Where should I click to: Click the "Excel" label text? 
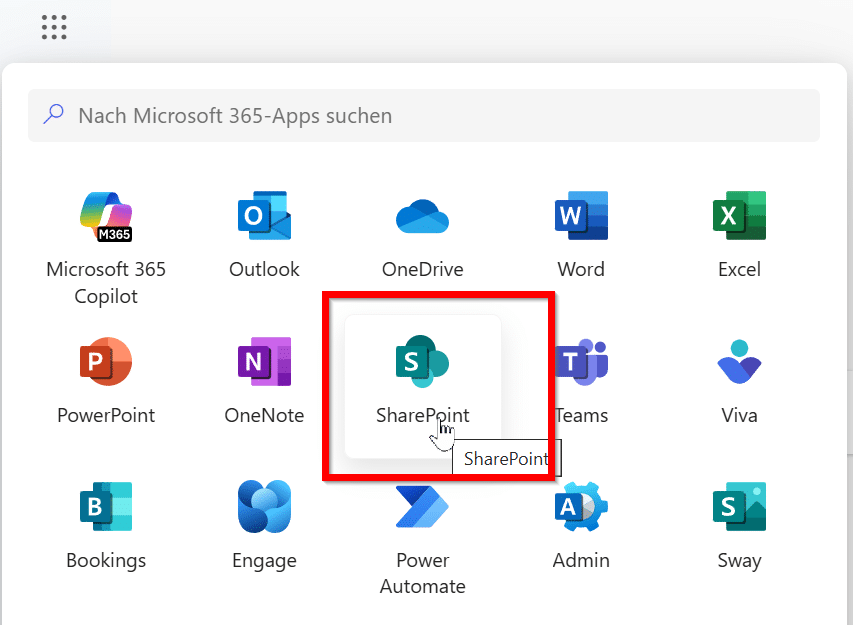click(x=739, y=269)
